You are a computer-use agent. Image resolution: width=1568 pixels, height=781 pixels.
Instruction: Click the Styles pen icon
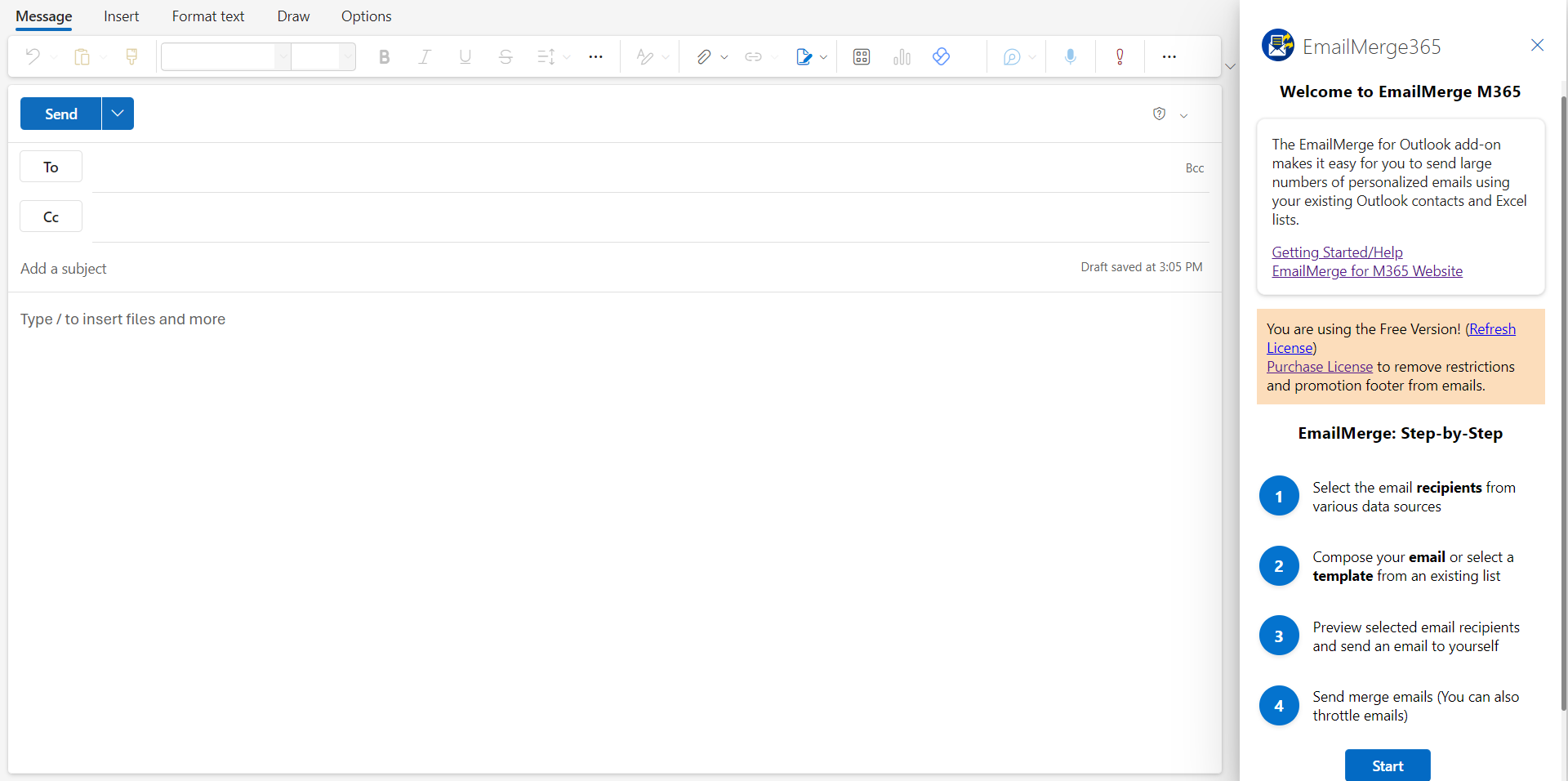[645, 56]
